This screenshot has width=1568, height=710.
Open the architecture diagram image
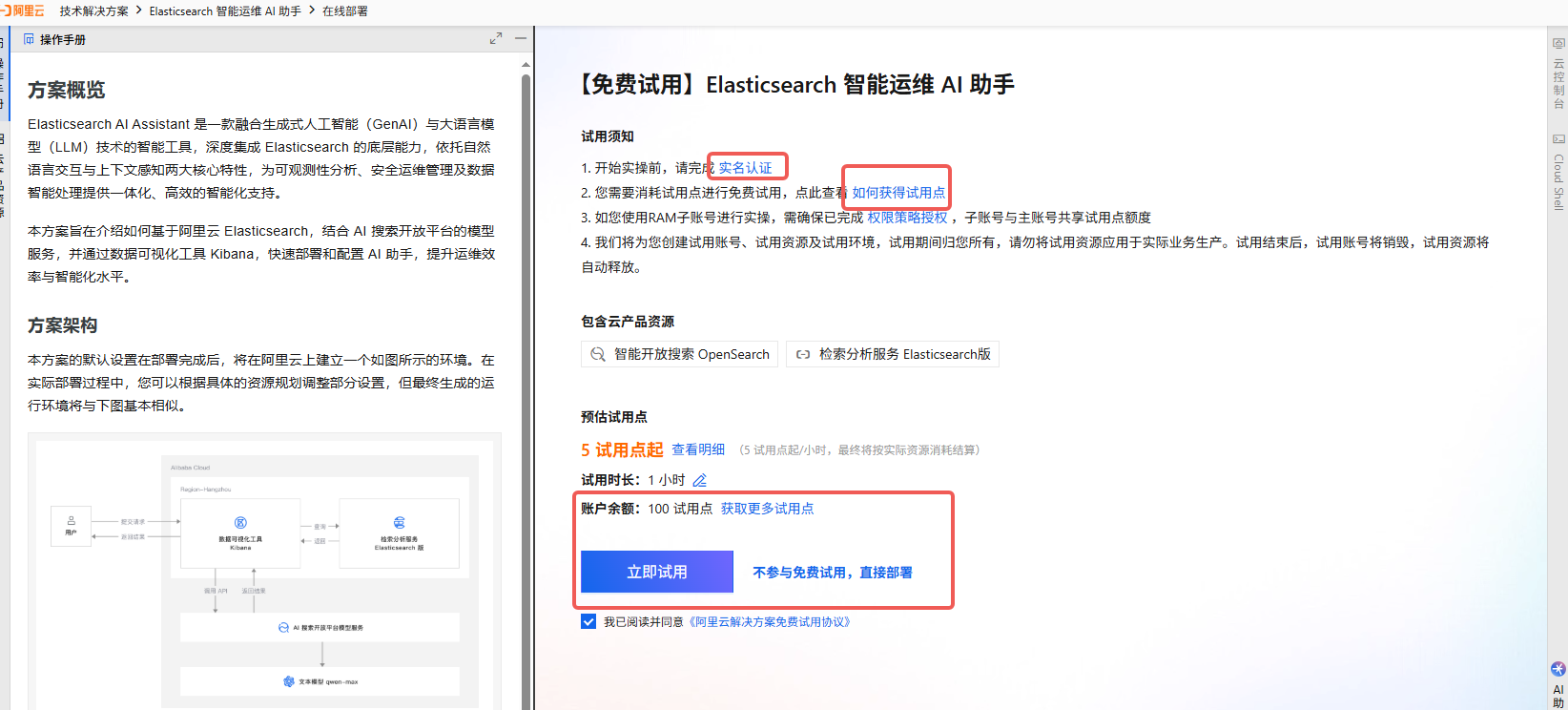264,571
